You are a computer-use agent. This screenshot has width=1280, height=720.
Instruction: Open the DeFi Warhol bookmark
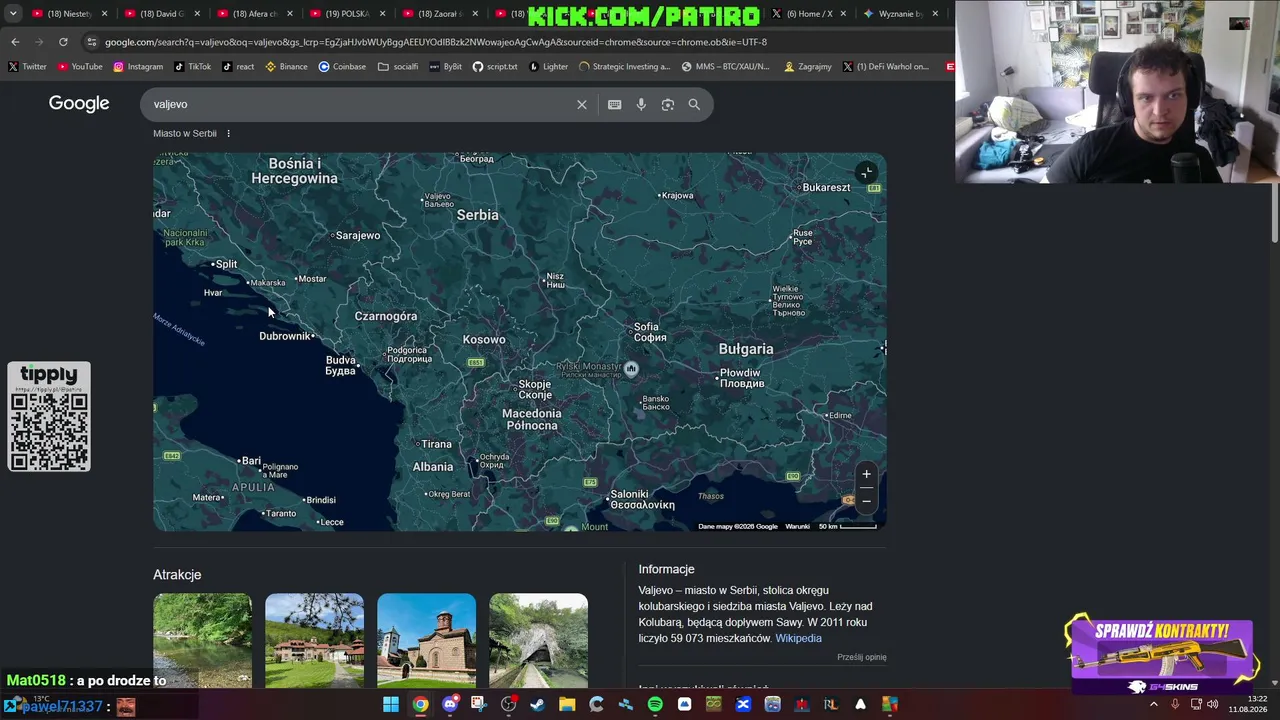coord(886,67)
